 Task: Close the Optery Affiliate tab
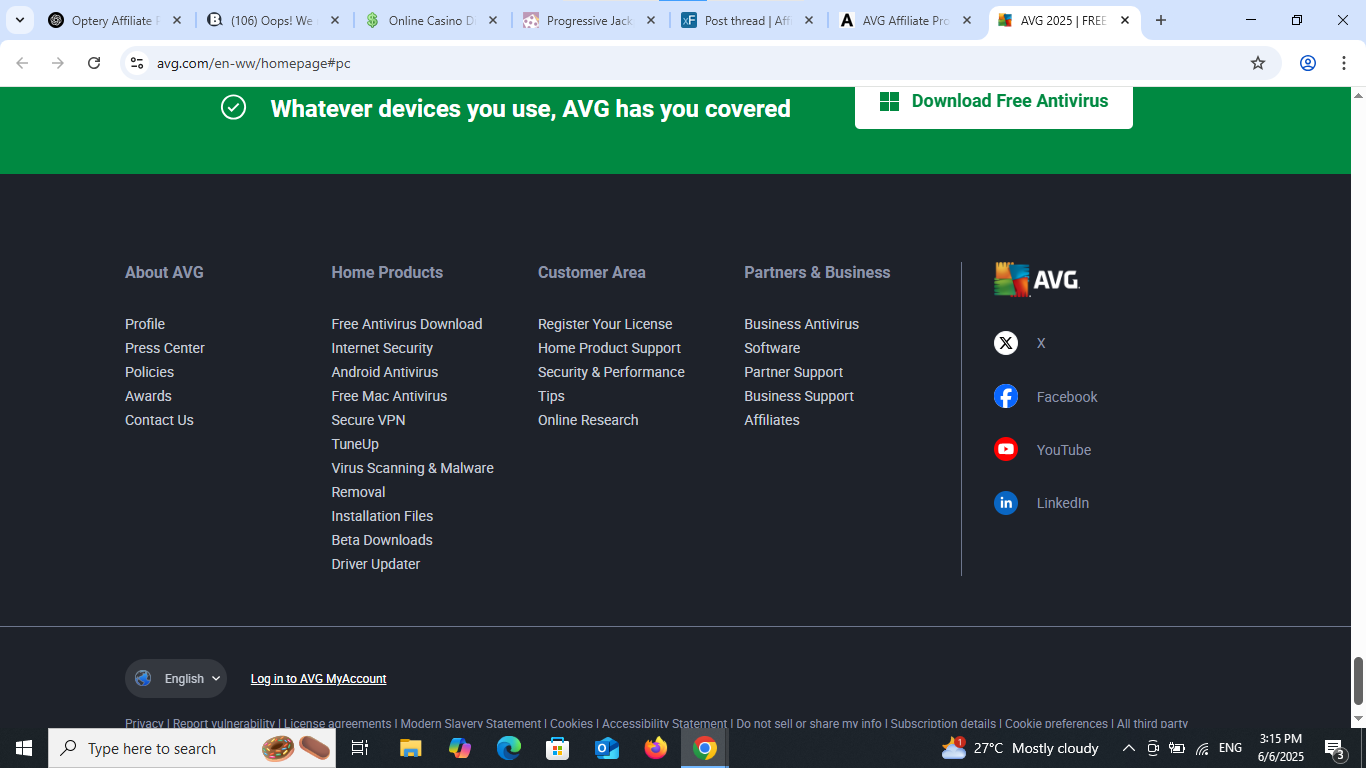(177, 20)
